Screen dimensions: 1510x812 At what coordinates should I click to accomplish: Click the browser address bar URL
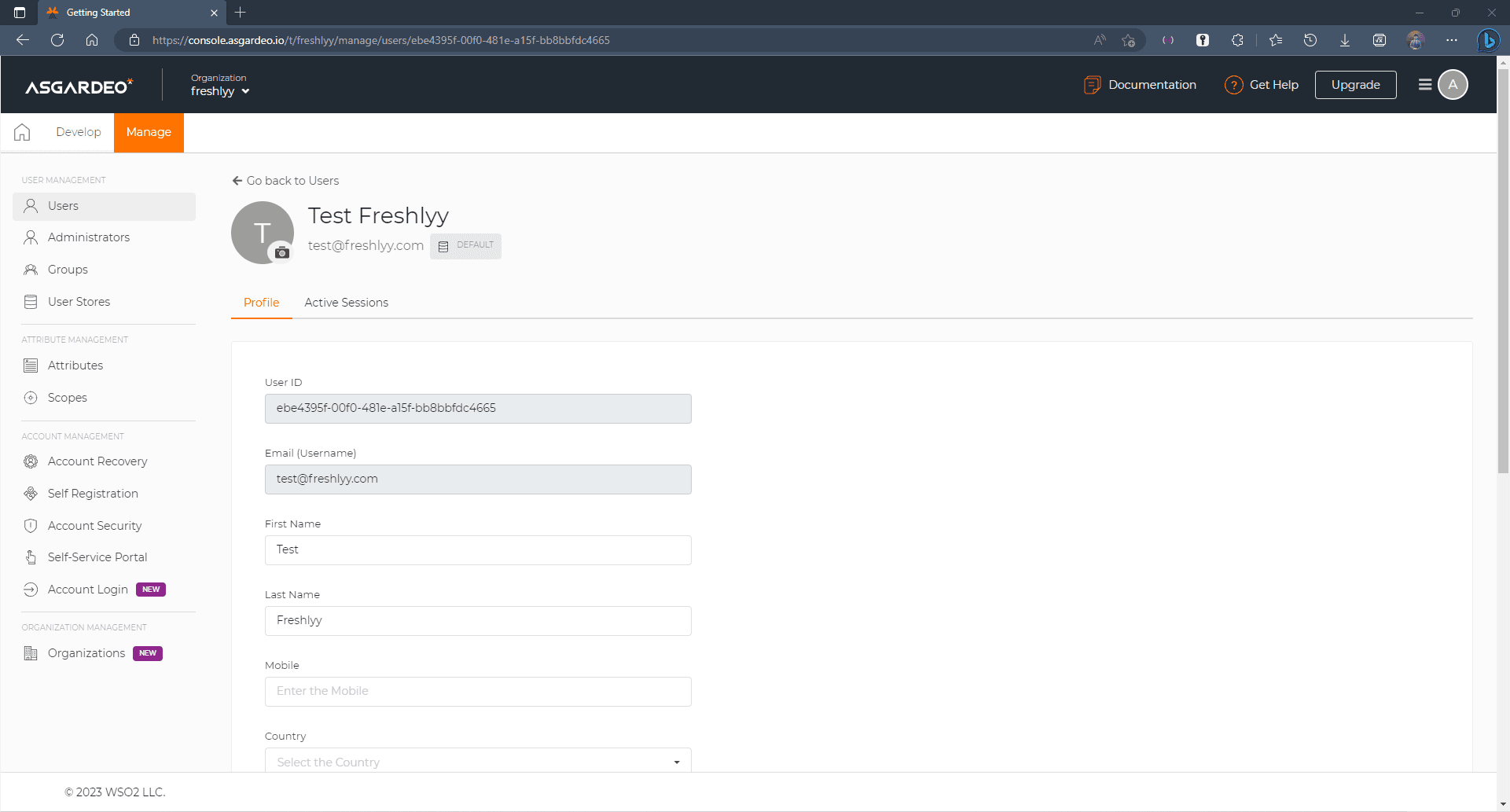coord(381,40)
